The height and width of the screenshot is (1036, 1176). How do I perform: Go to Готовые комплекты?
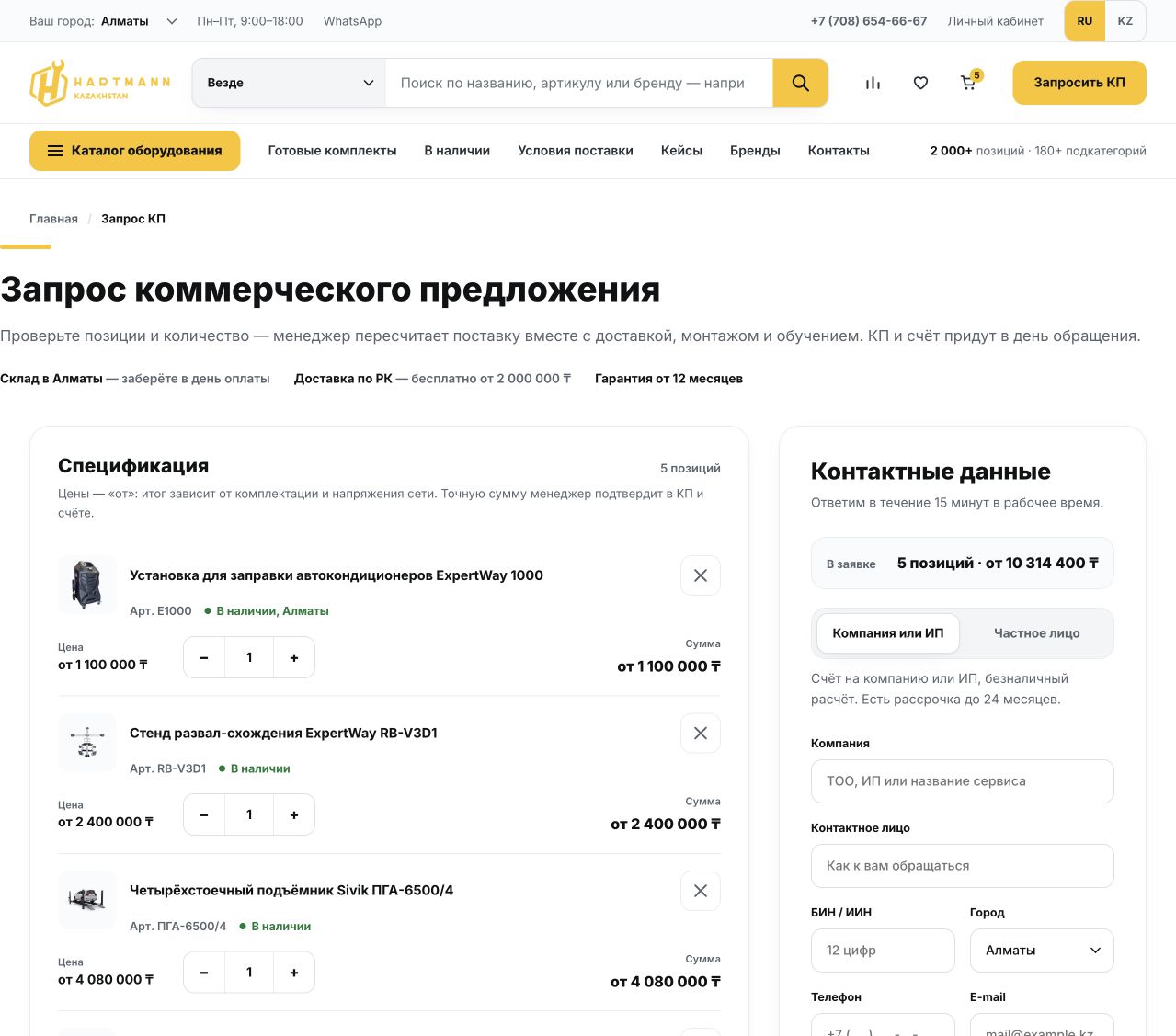[332, 151]
